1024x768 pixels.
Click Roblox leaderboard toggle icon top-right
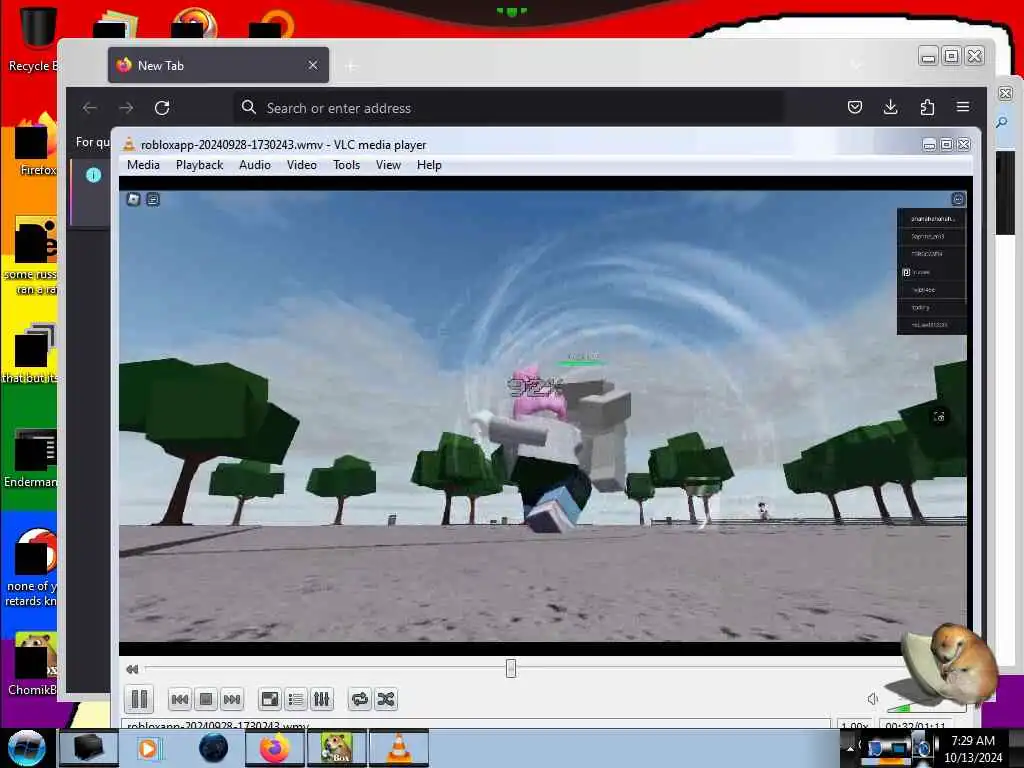(x=957, y=199)
